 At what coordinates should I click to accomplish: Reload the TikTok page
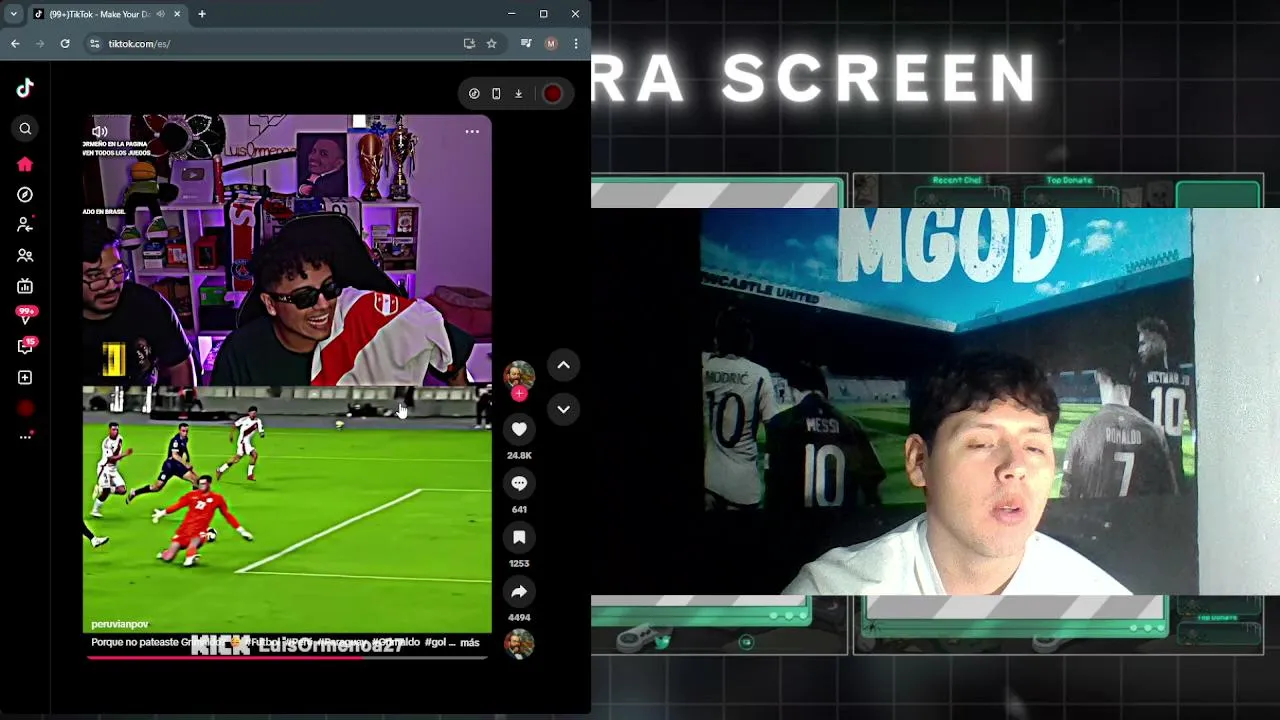tap(65, 44)
